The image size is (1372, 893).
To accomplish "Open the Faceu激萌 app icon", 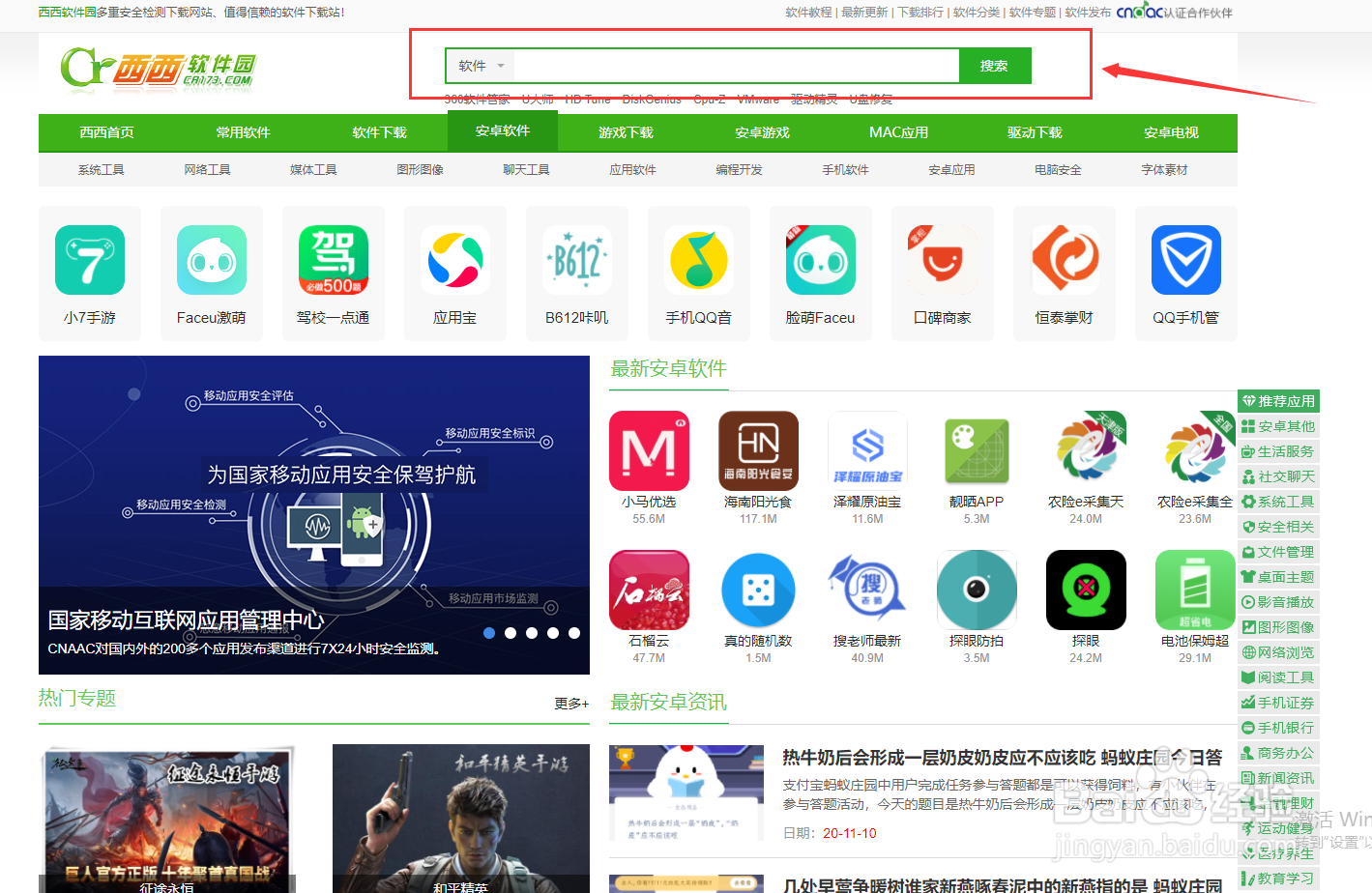I will click(212, 260).
